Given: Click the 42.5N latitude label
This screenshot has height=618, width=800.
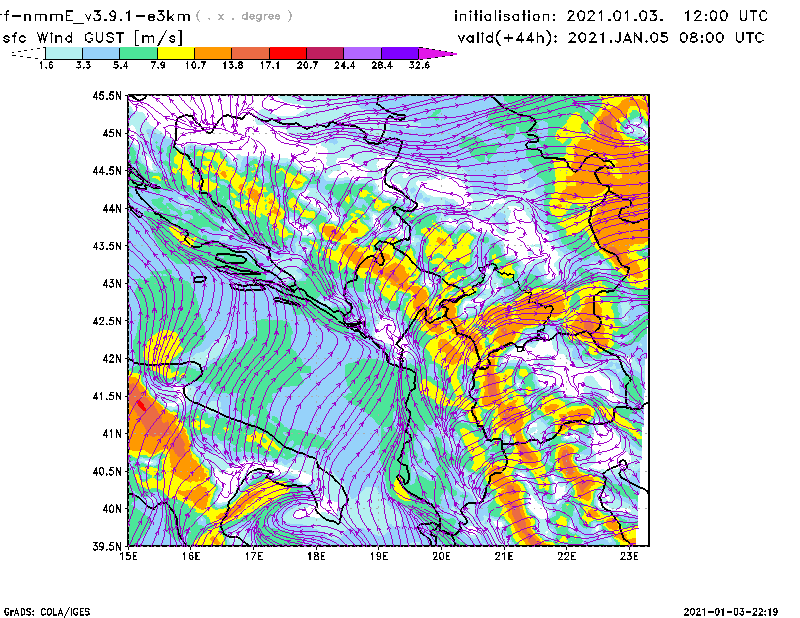Looking at the screenshot, I should click(x=107, y=321).
